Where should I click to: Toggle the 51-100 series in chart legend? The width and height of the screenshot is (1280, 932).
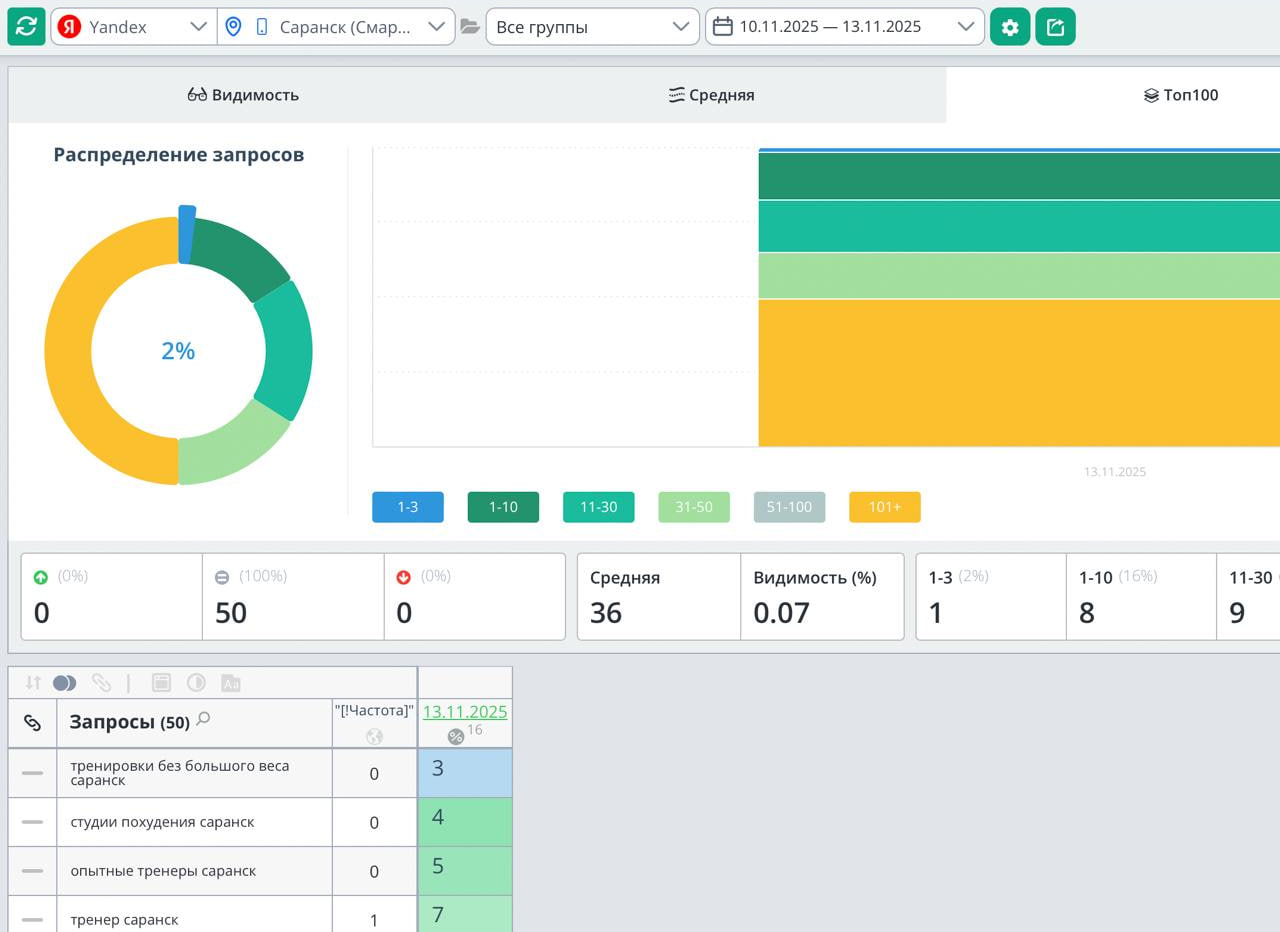(x=789, y=507)
